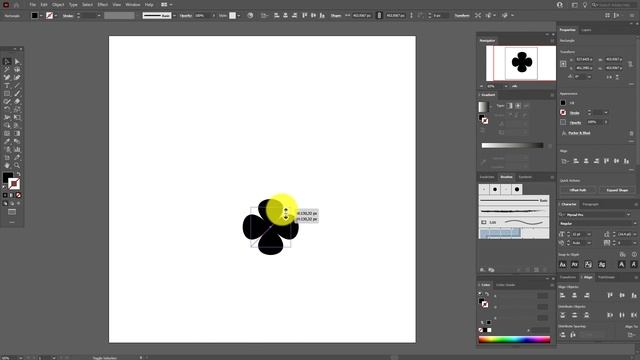Open stroke weight dropdown in Properties panel
The image size is (640, 360).
(x=606, y=113)
